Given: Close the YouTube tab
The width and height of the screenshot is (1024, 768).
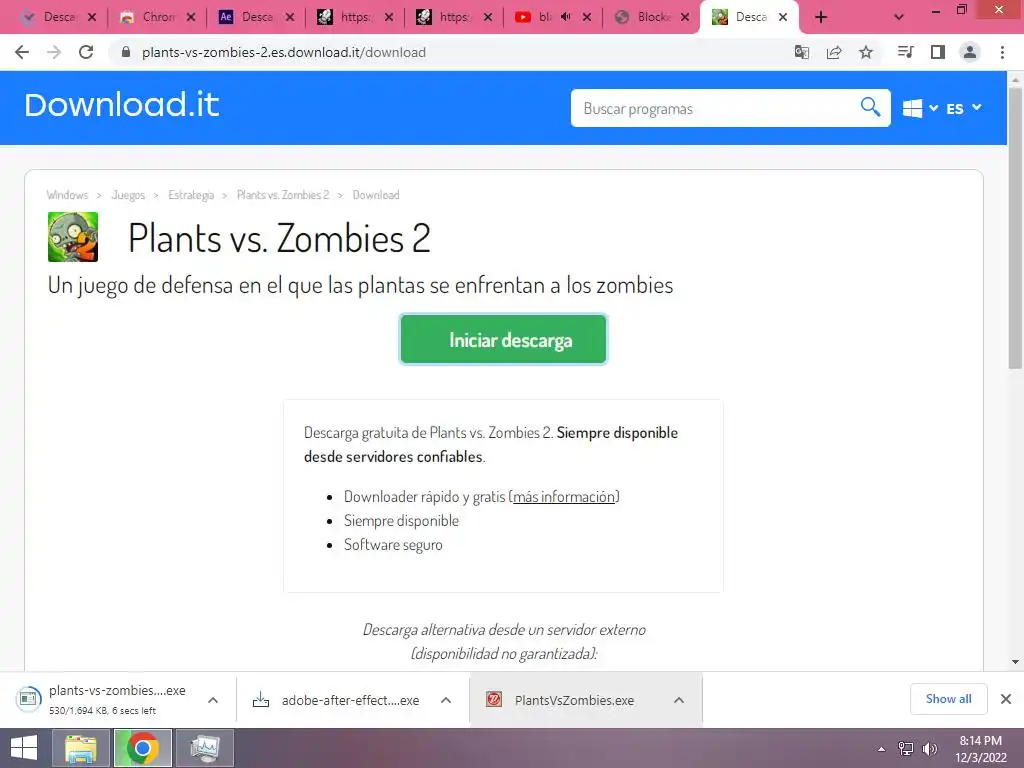Looking at the screenshot, I should click(586, 18).
